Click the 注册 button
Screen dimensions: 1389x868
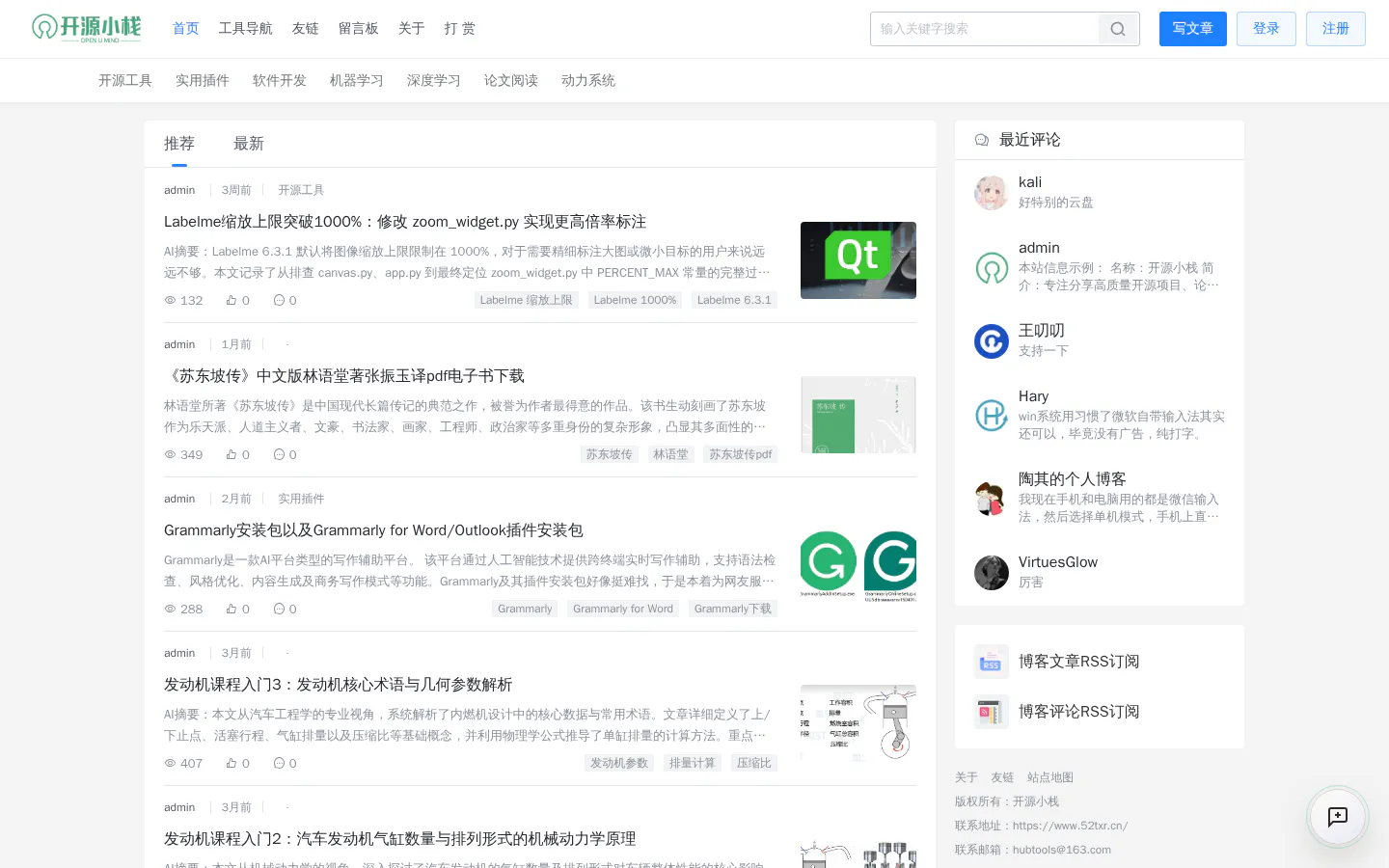click(x=1336, y=29)
